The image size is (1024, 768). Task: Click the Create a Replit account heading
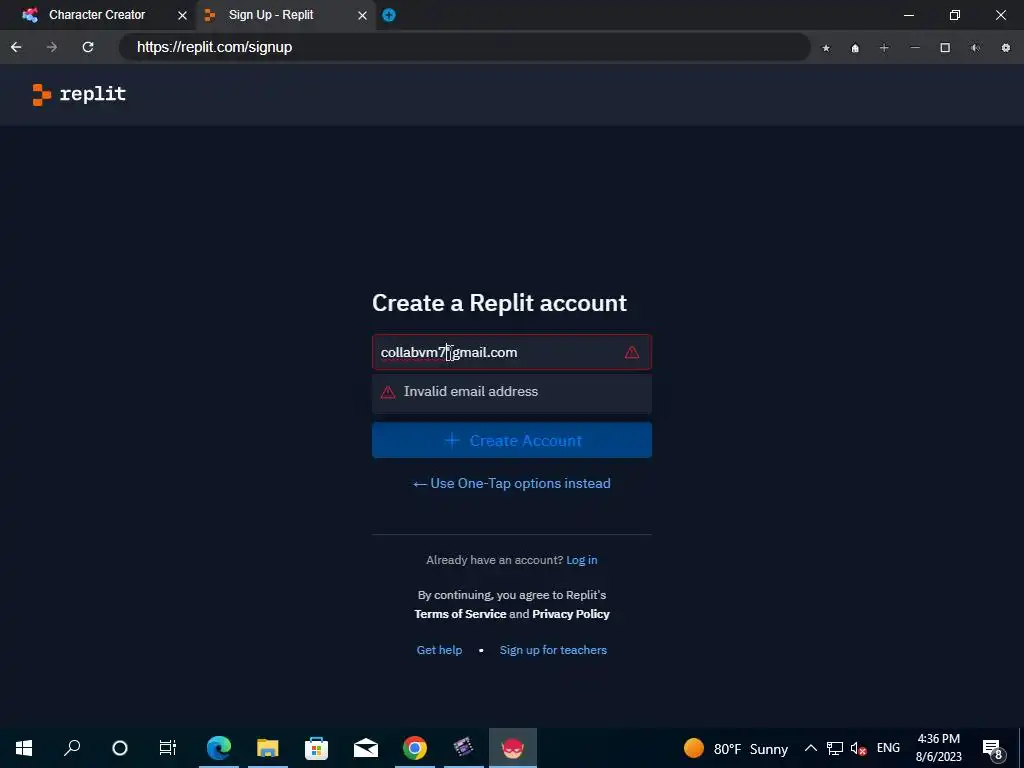500,303
